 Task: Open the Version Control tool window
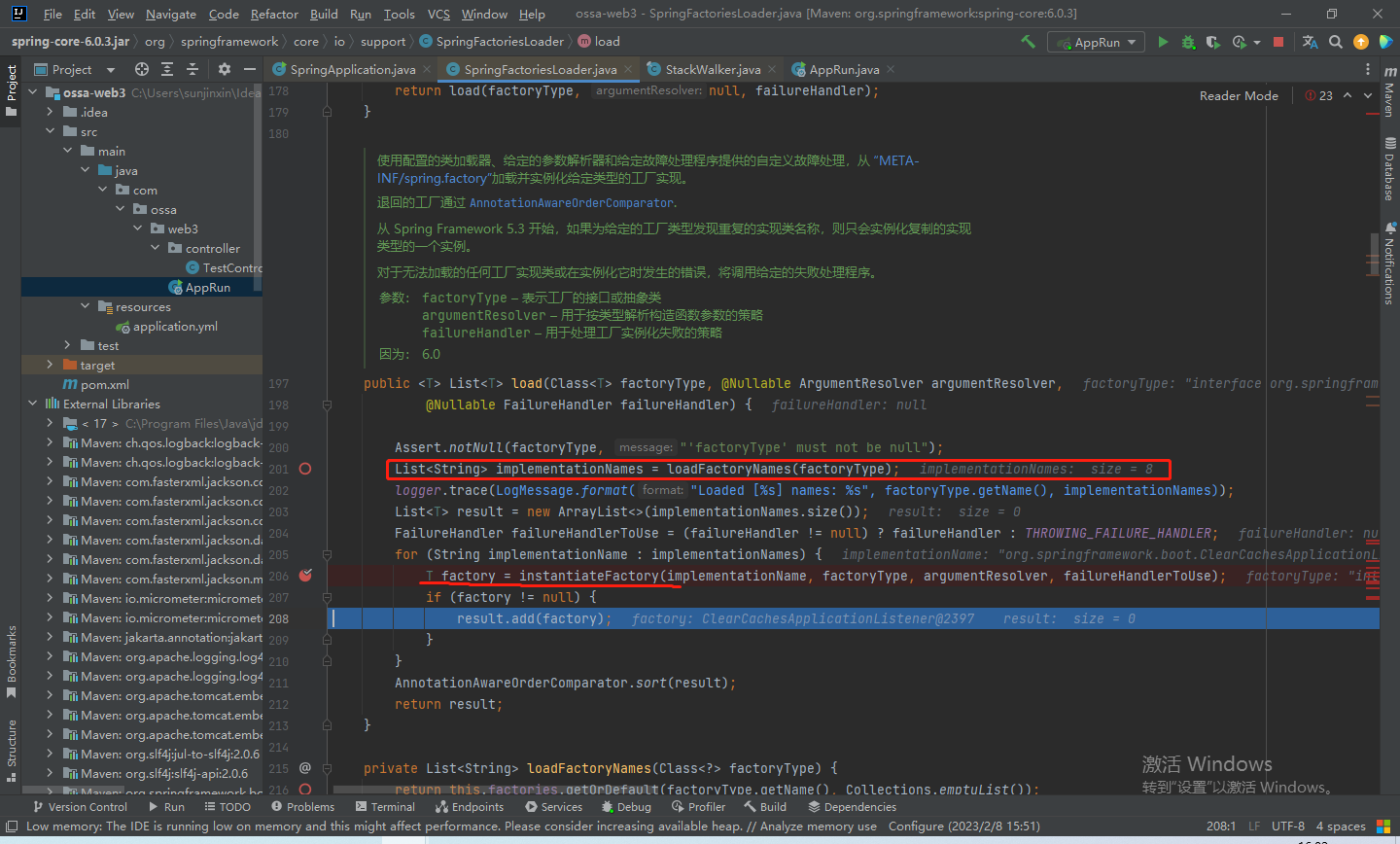click(79, 807)
